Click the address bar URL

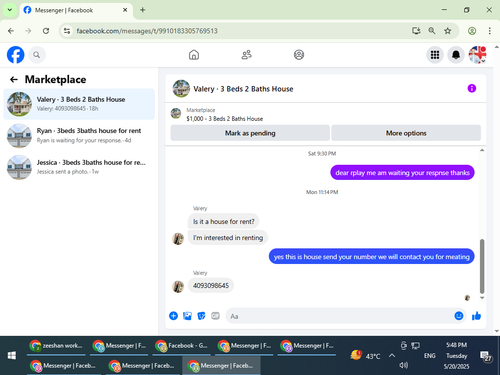[x=147, y=31]
